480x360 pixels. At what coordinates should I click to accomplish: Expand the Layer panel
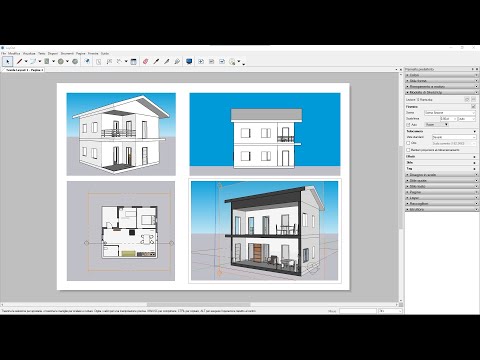[442, 198]
